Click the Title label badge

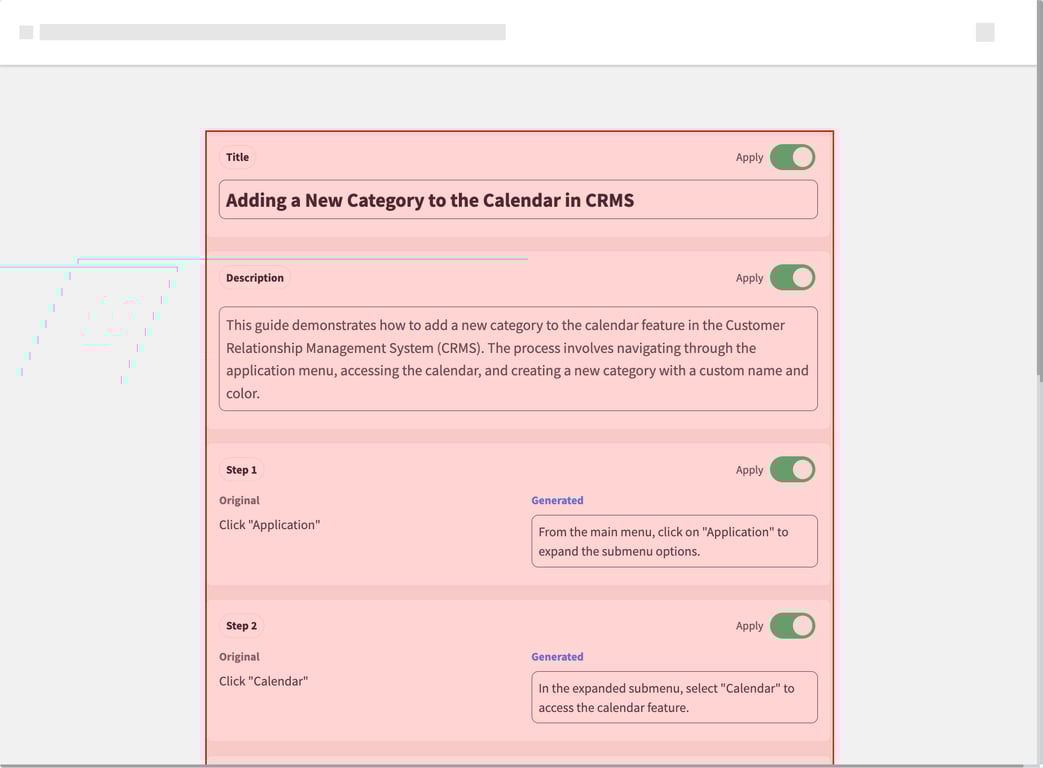click(x=238, y=157)
